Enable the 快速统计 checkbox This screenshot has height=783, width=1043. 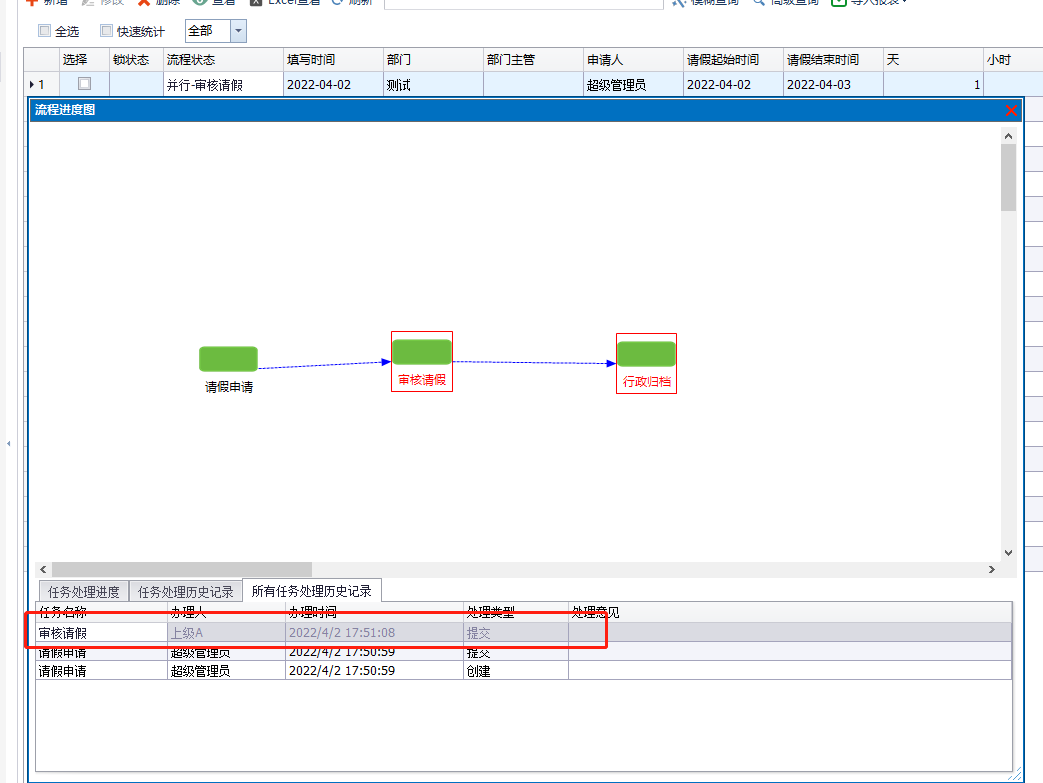click(x=107, y=31)
